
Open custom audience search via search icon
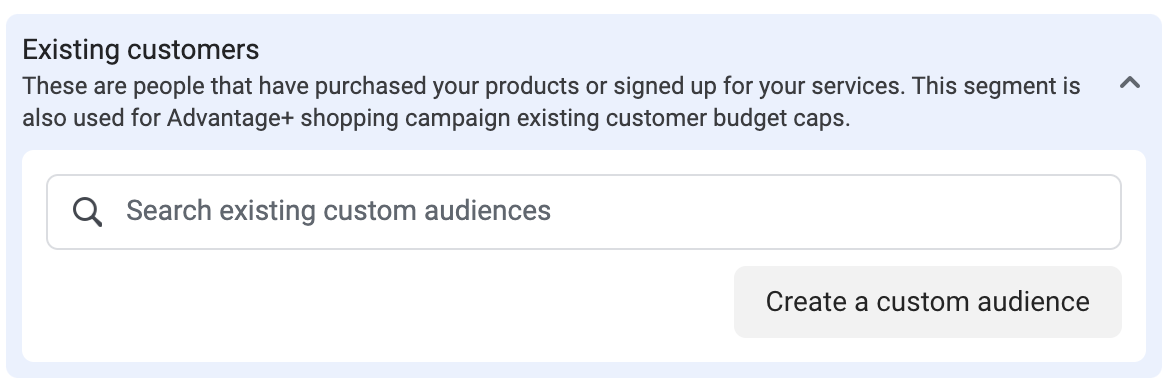pos(87,212)
